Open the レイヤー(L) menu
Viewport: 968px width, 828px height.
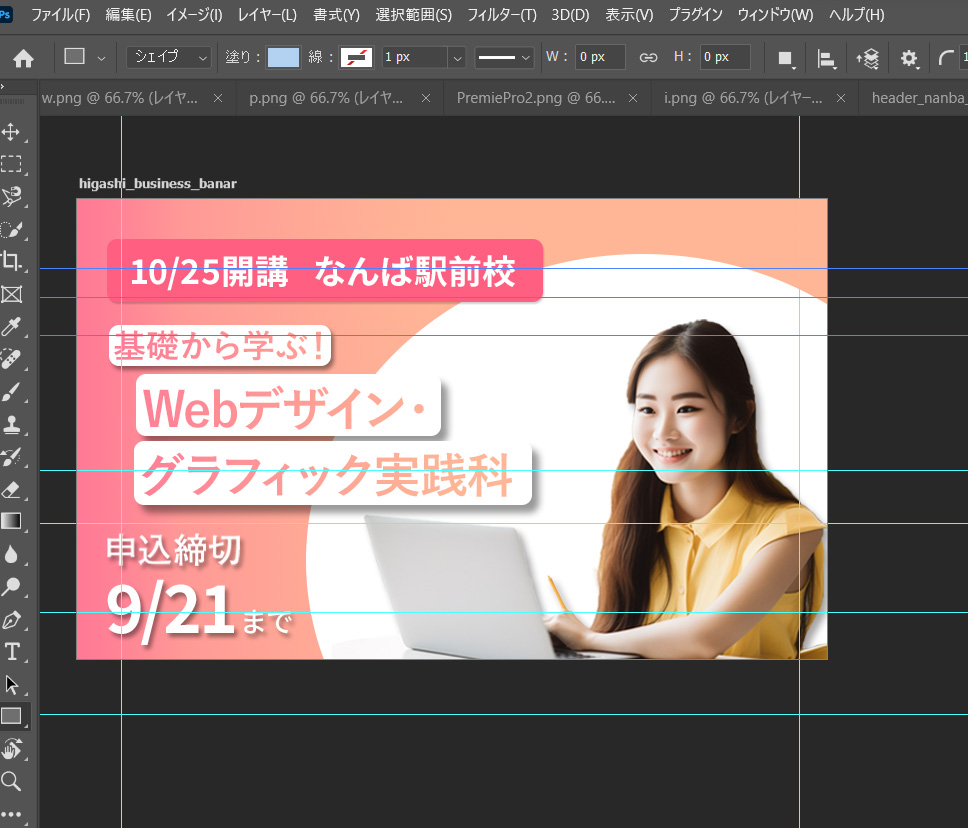267,15
